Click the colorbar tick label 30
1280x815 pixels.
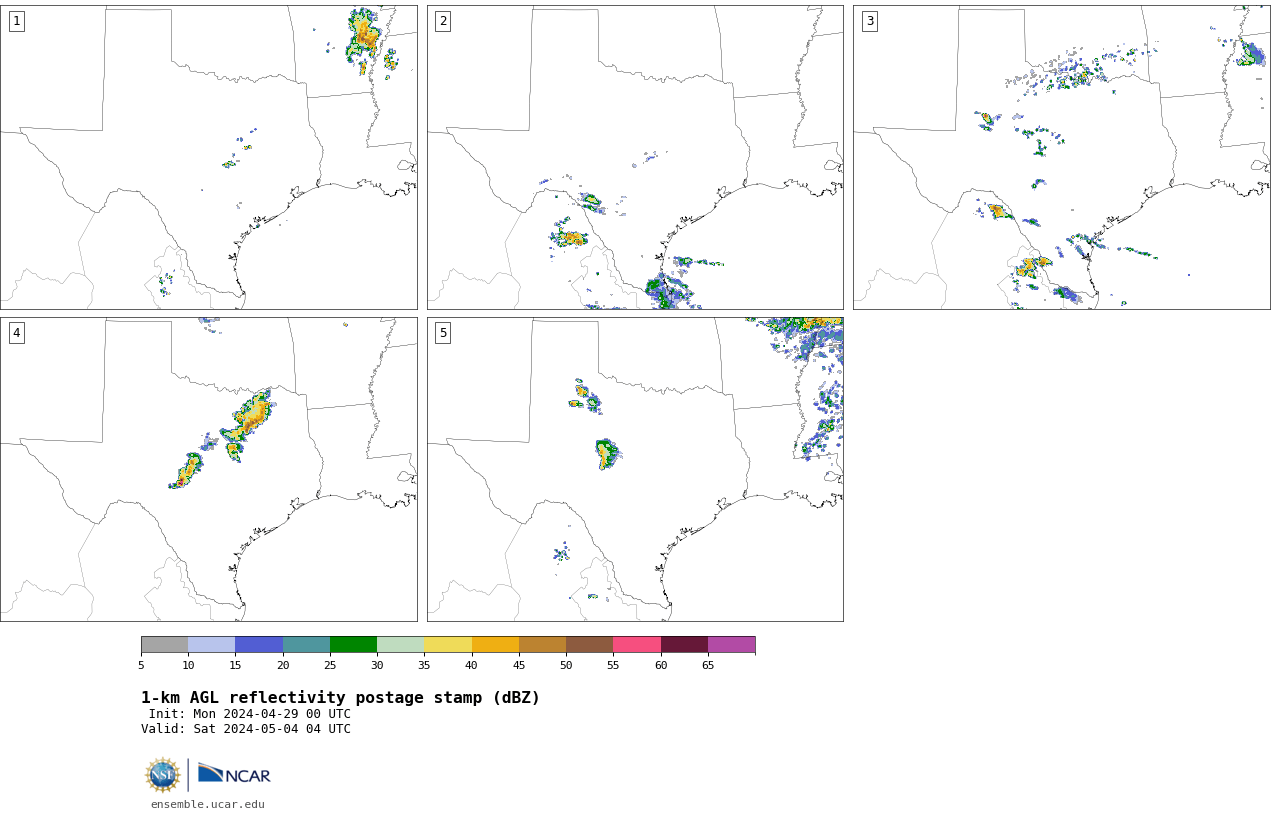[377, 665]
